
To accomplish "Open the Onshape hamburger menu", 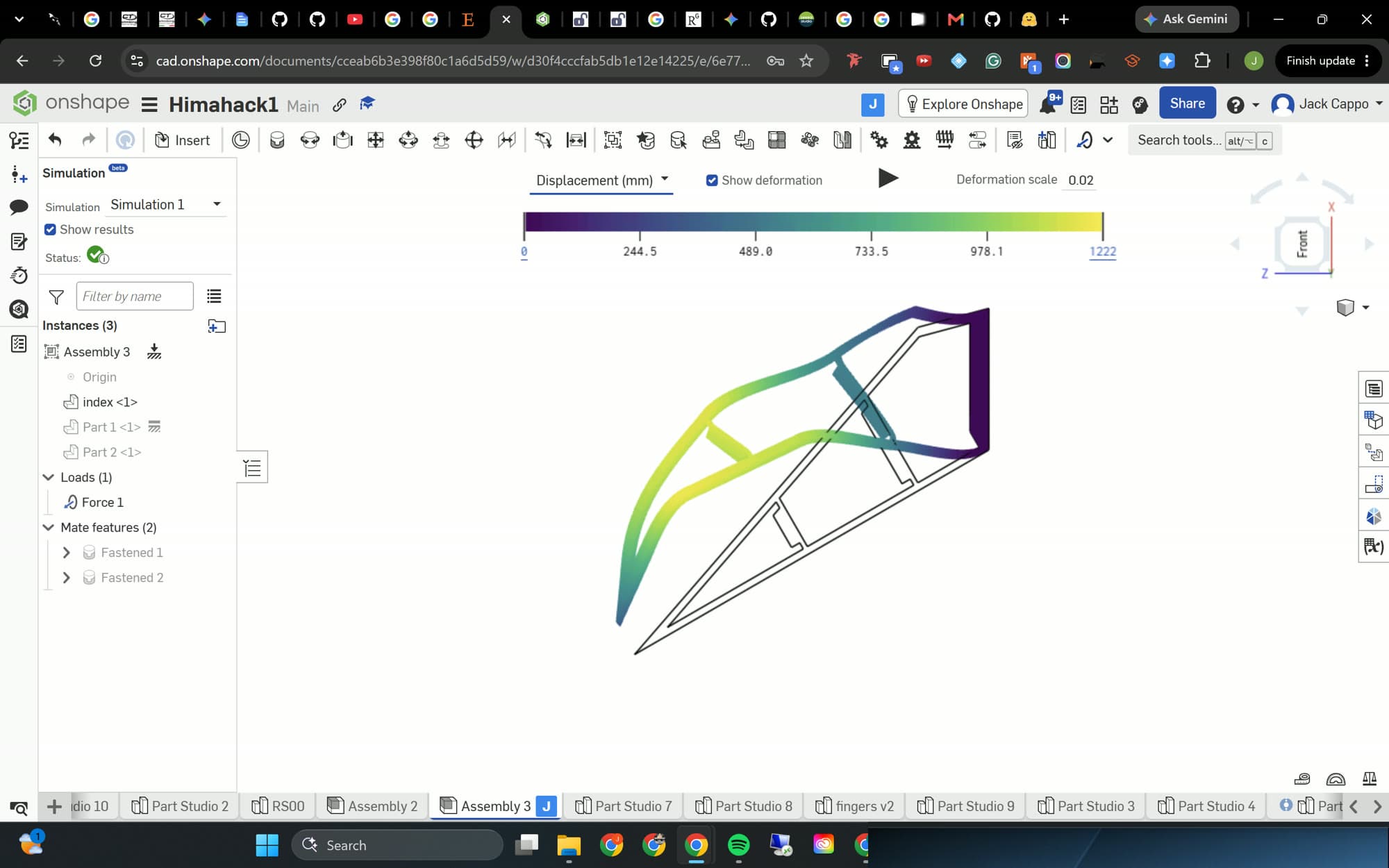I will point(149,105).
